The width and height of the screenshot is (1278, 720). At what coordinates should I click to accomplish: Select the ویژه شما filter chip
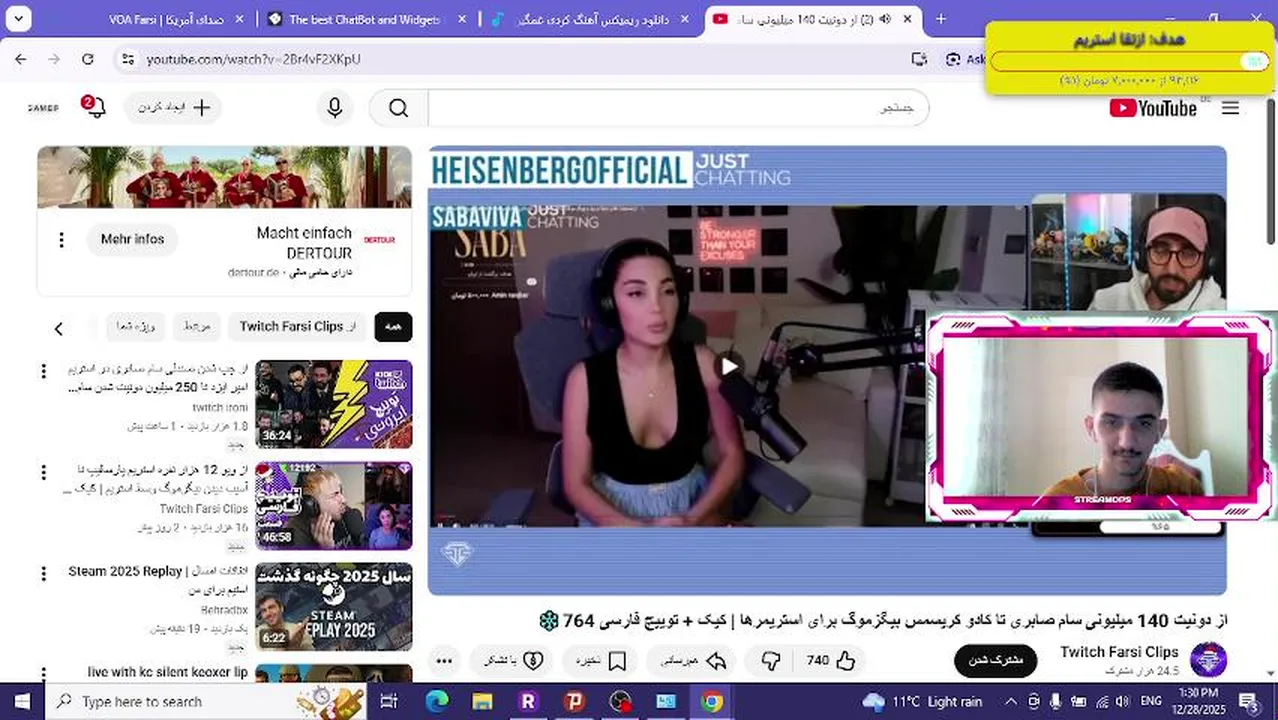[136, 327]
